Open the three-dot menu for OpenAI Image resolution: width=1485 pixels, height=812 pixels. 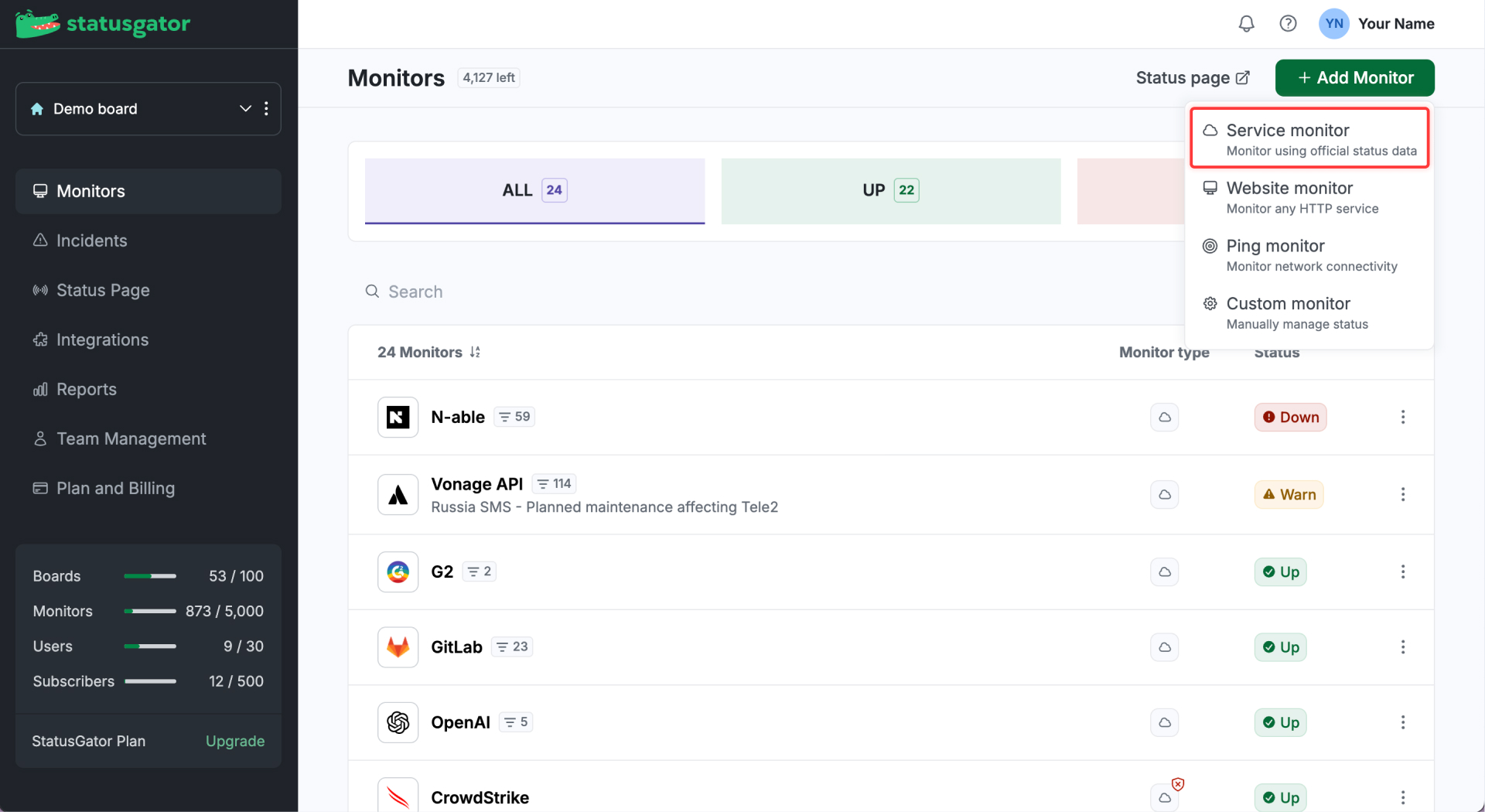[1402, 722]
